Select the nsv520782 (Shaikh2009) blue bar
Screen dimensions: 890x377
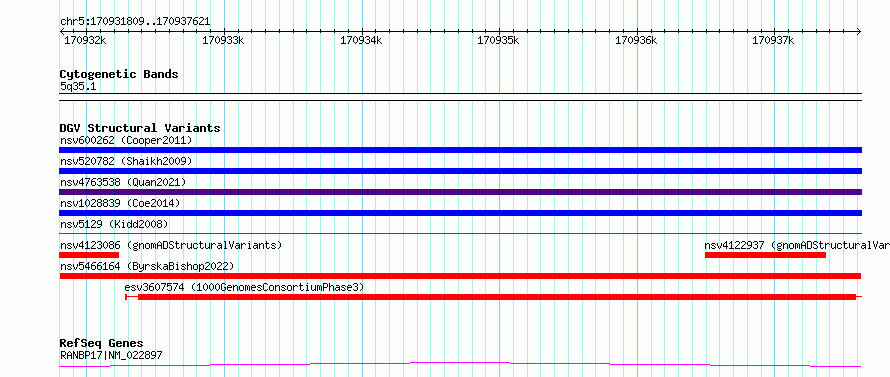[460, 171]
